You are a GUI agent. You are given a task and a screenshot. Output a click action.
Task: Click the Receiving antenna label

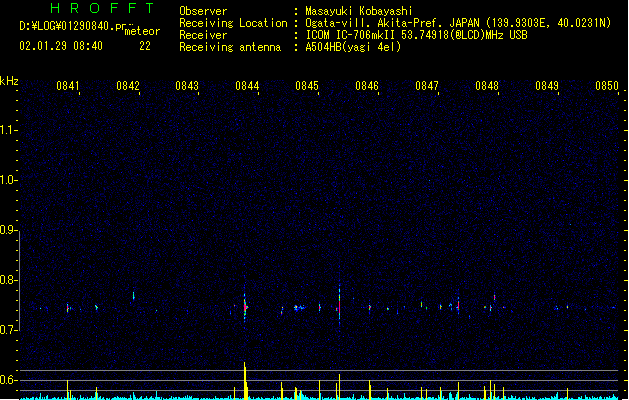pos(230,47)
